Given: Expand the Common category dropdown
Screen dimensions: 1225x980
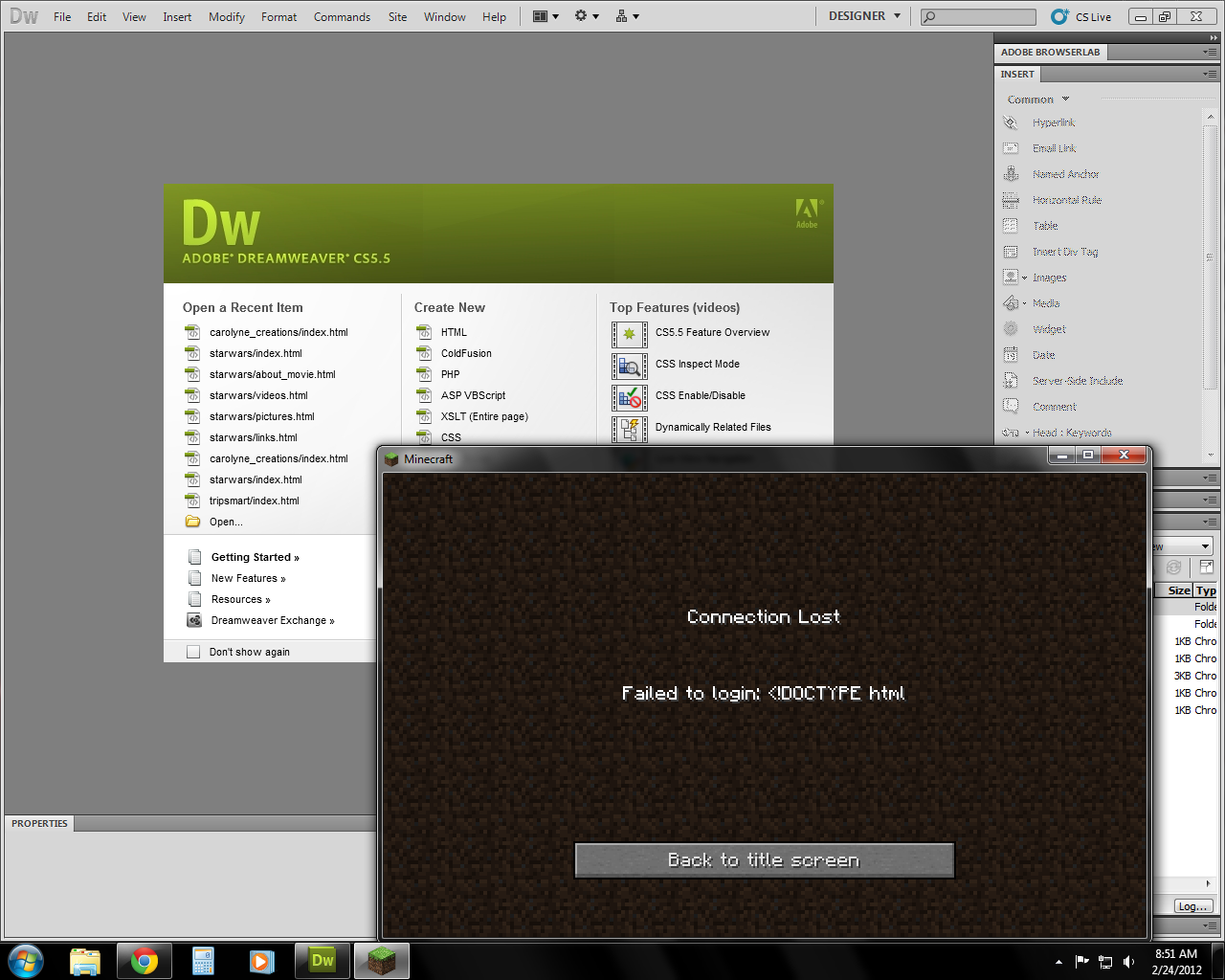Looking at the screenshot, I should pyautogui.click(x=1038, y=100).
